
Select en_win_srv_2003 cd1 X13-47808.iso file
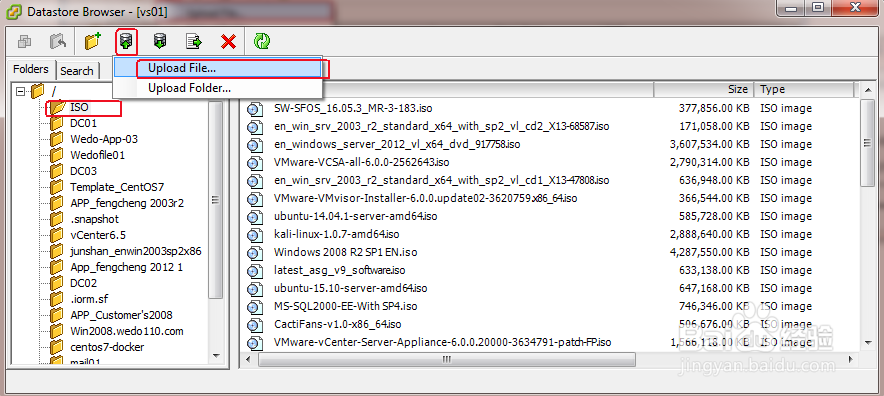click(441, 180)
